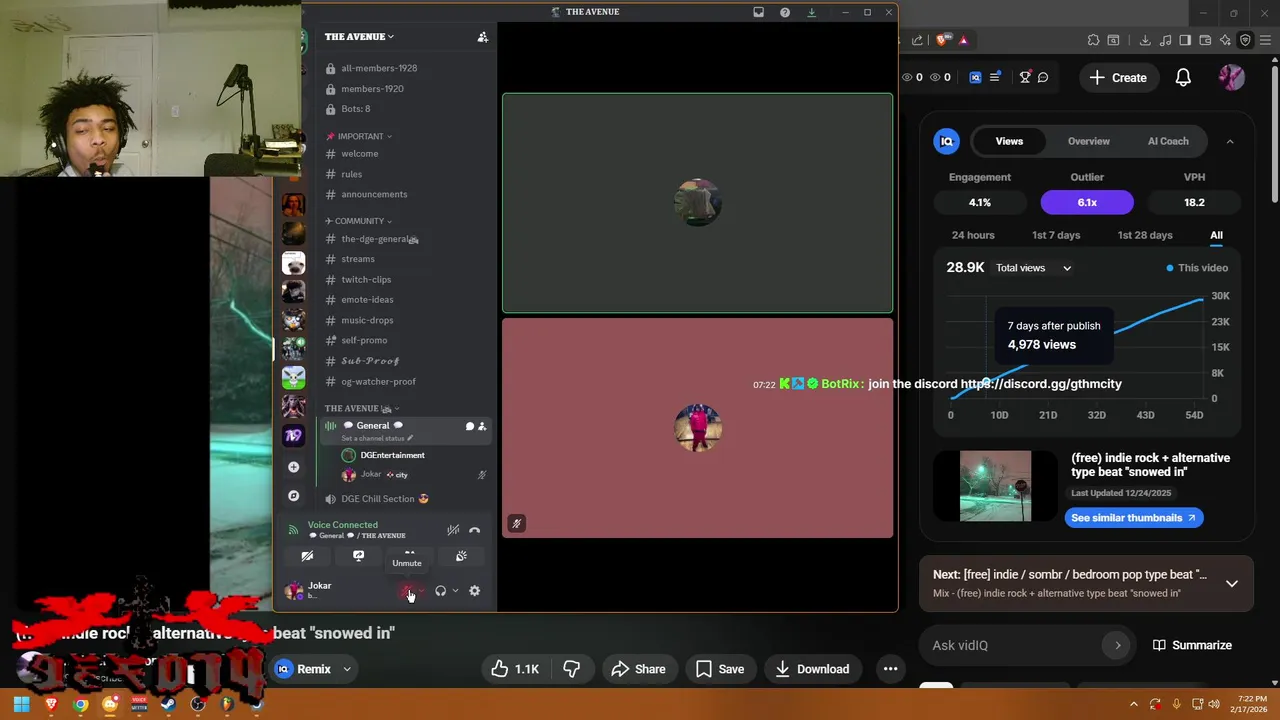The width and height of the screenshot is (1280, 720).
Task: Click the Save button under video
Action: pos(720,669)
